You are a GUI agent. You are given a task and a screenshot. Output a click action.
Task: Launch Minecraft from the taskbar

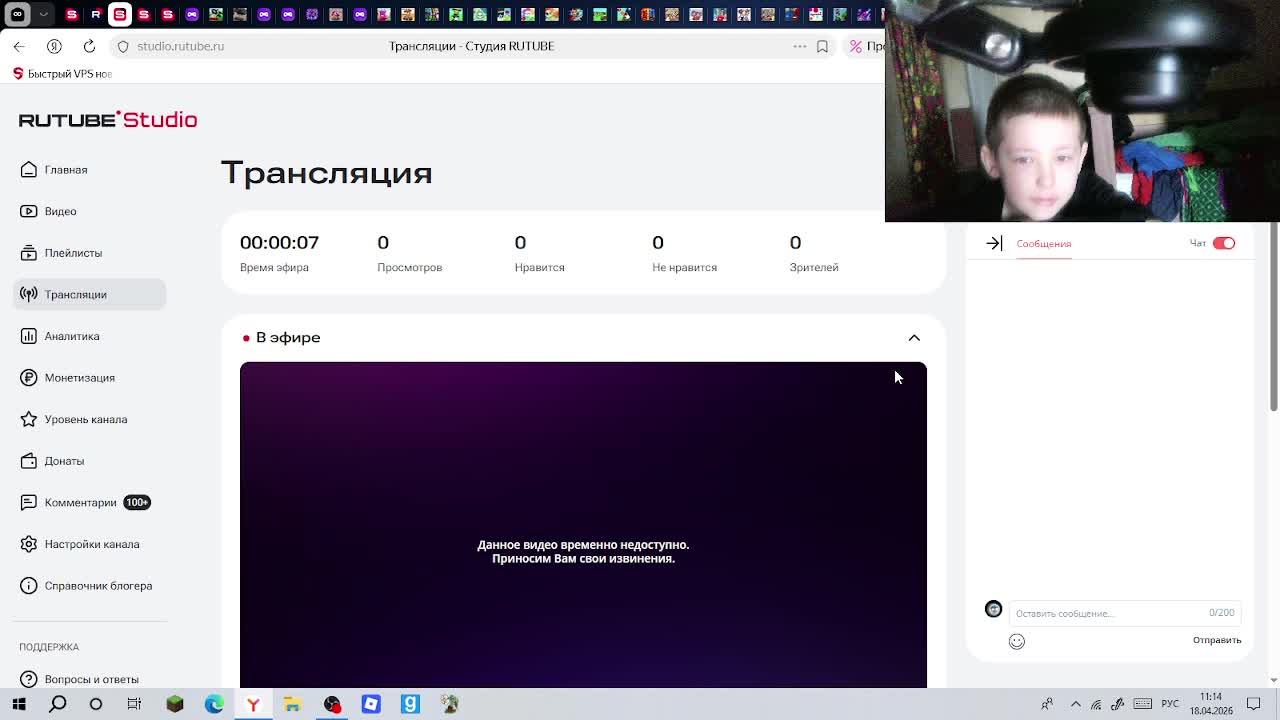[x=175, y=704]
